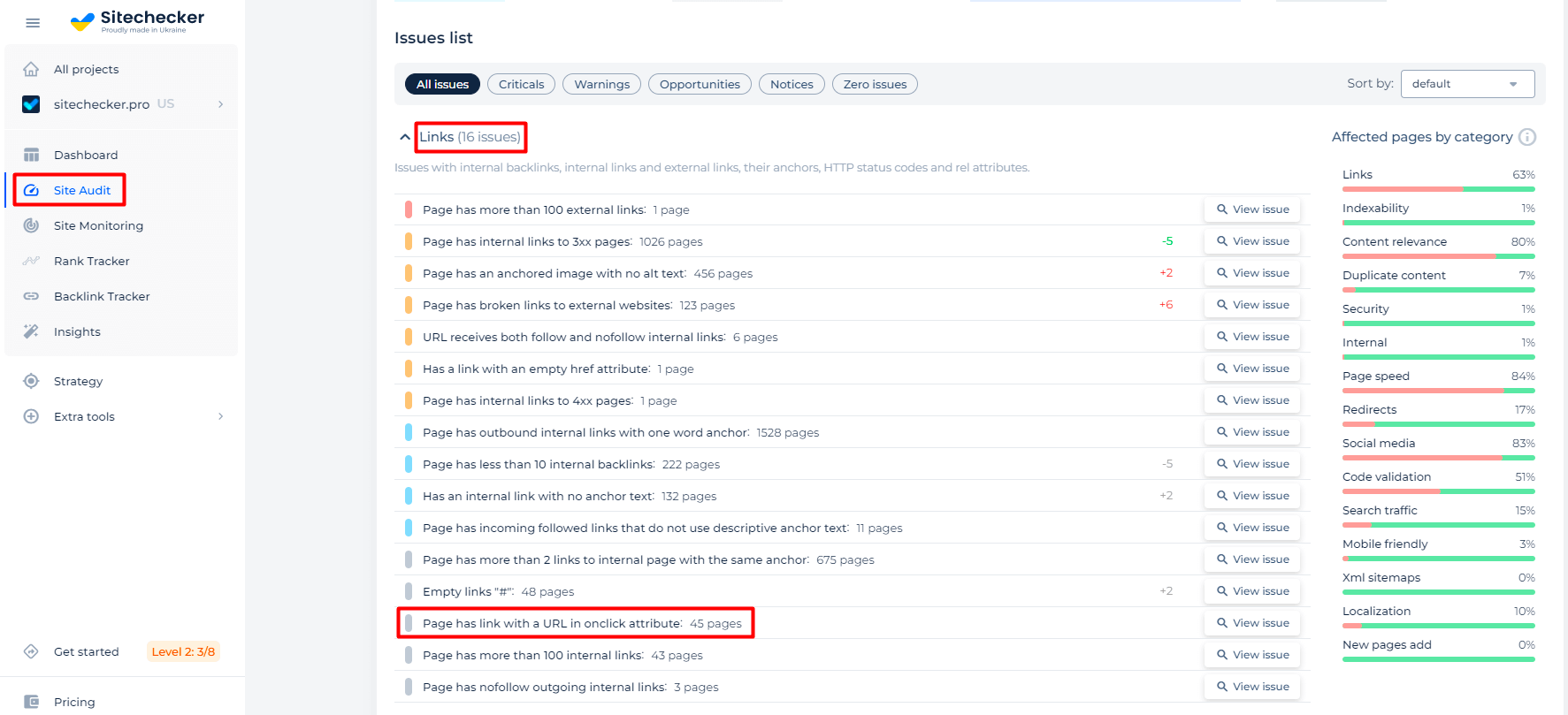Click the 'Page has link with a URL in onclick attribute' row

coord(853,623)
